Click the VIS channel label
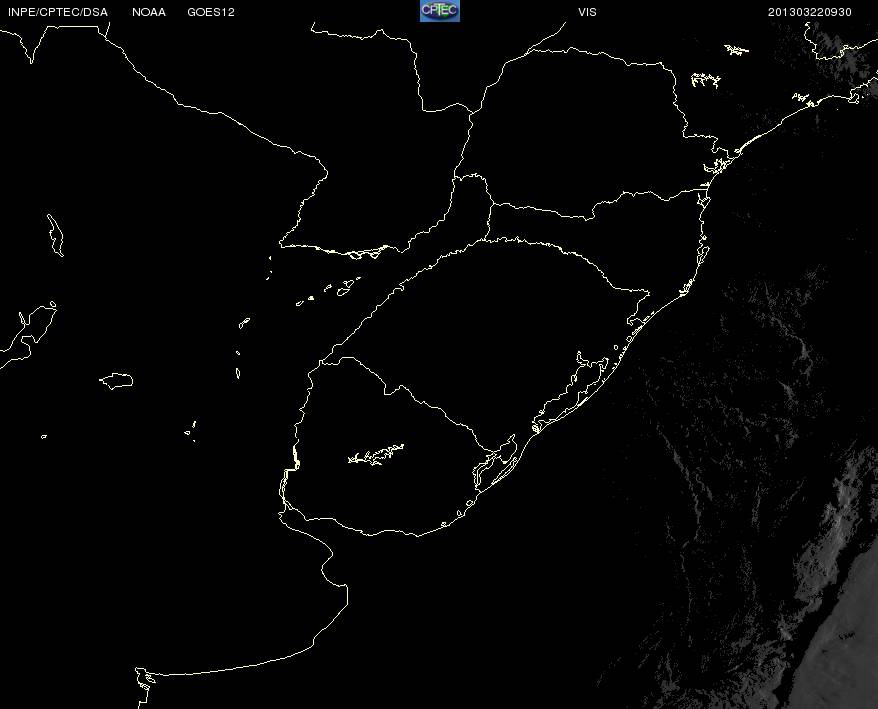The height and width of the screenshot is (709, 878). pyautogui.click(x=587, y=12)
